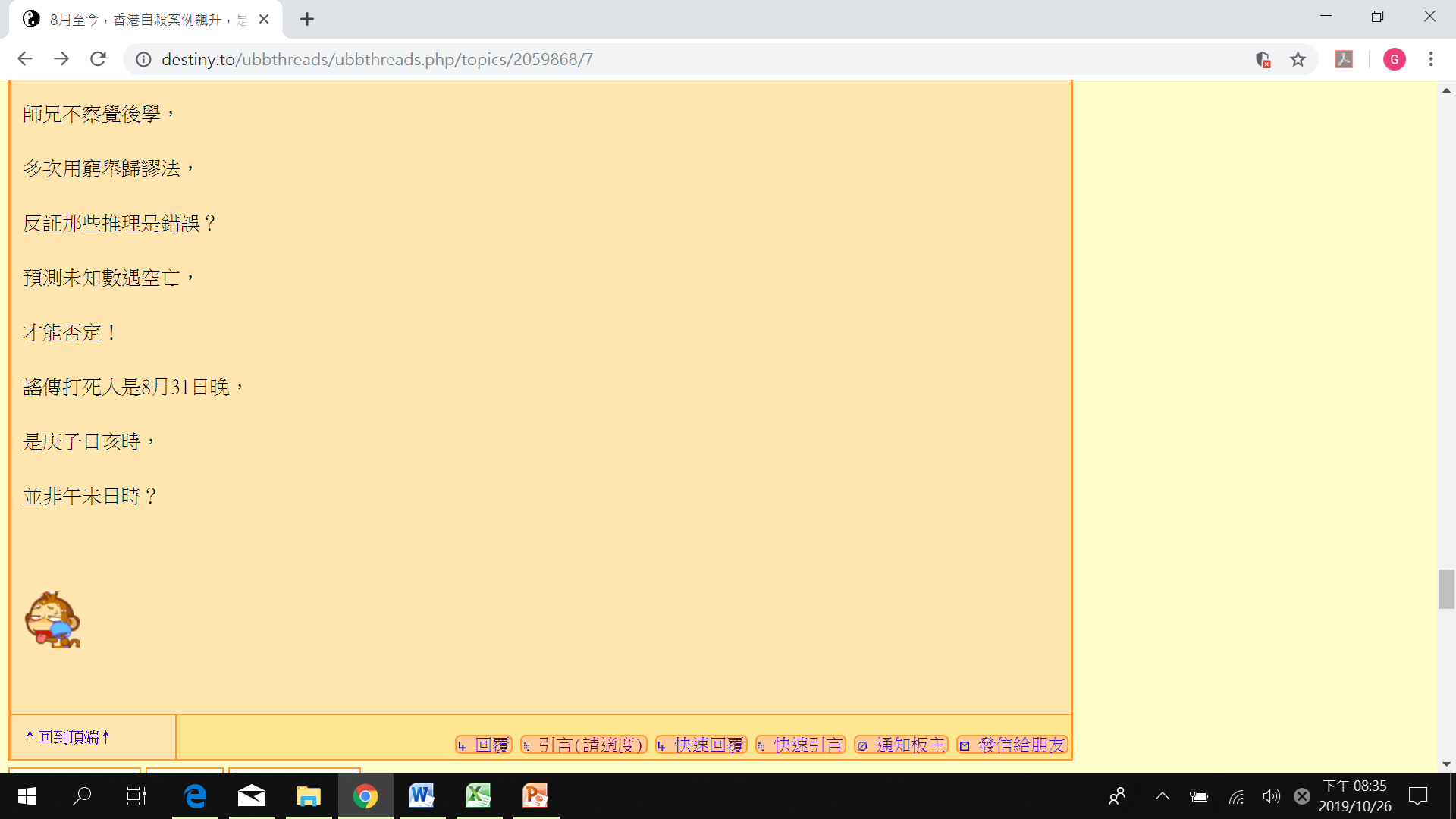View the site information icon

143,59
